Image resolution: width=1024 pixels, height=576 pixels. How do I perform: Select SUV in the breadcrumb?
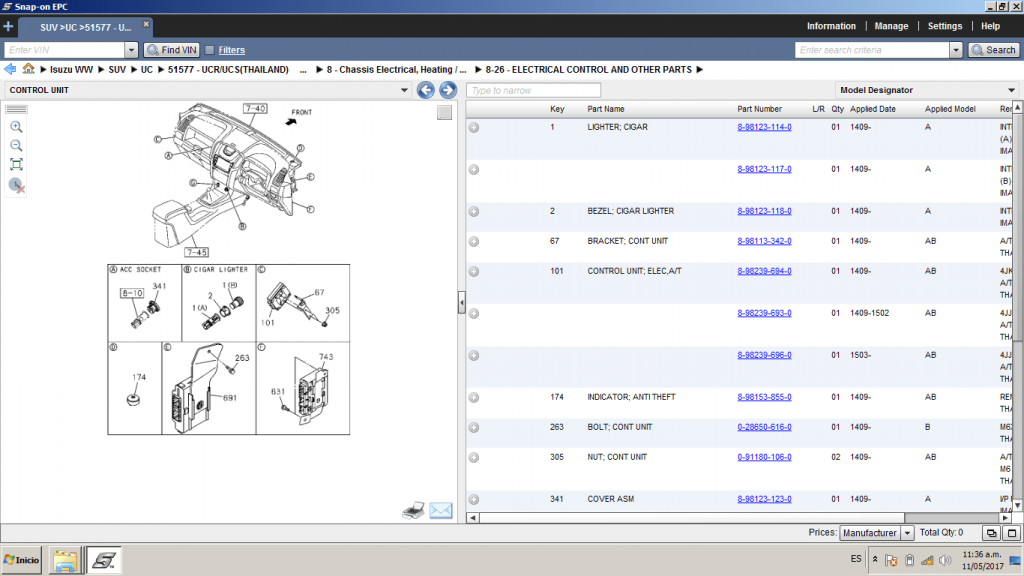pos(117,69)
